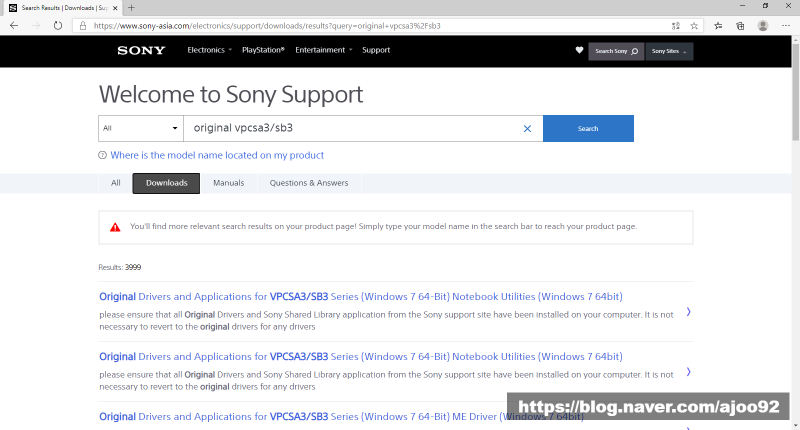The image size is (800, 430).
Task: Click the Welcome to Sony Support heading
Action: coord(231,94)
